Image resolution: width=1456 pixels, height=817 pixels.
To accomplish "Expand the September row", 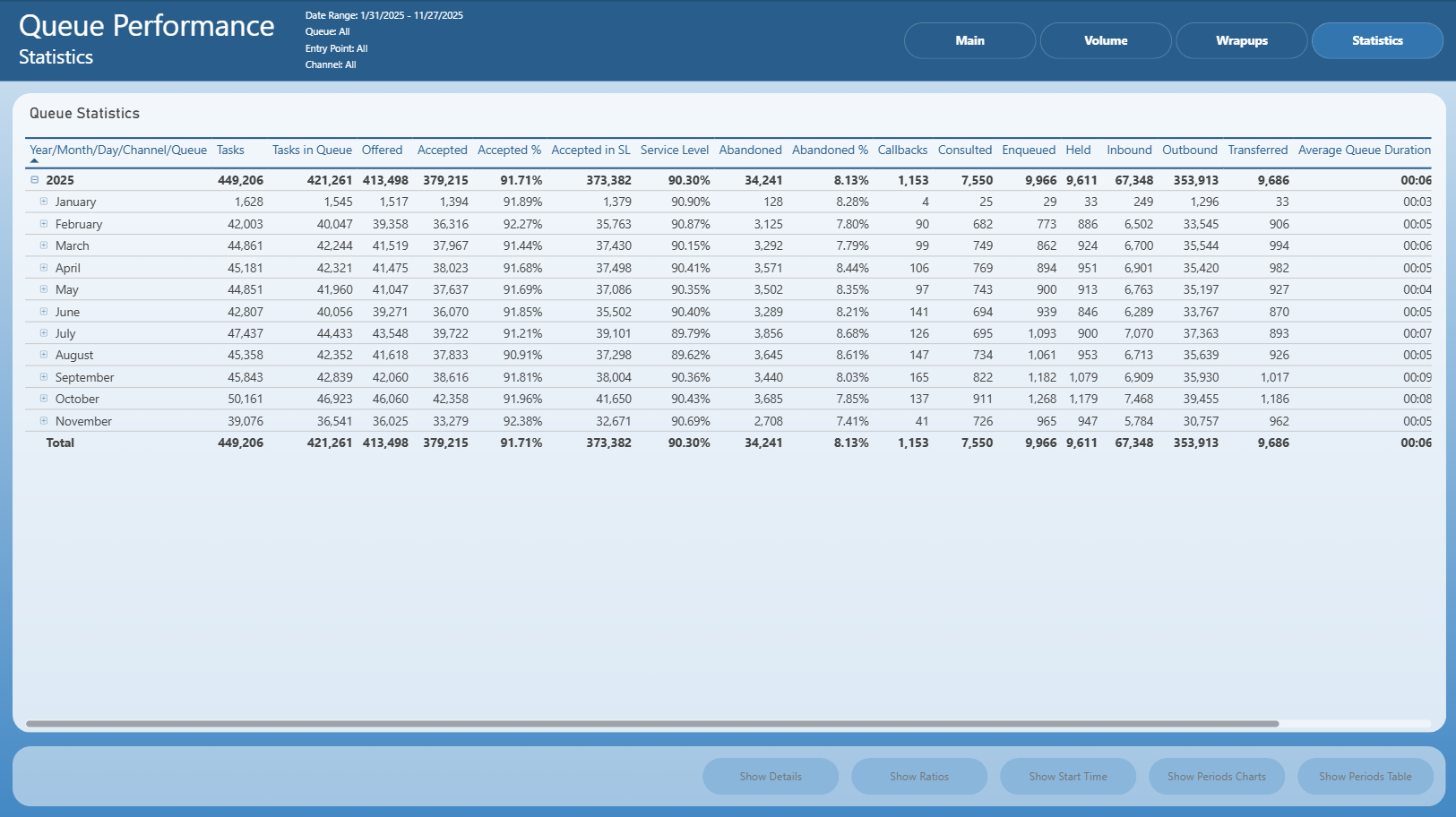I will 43,377.
